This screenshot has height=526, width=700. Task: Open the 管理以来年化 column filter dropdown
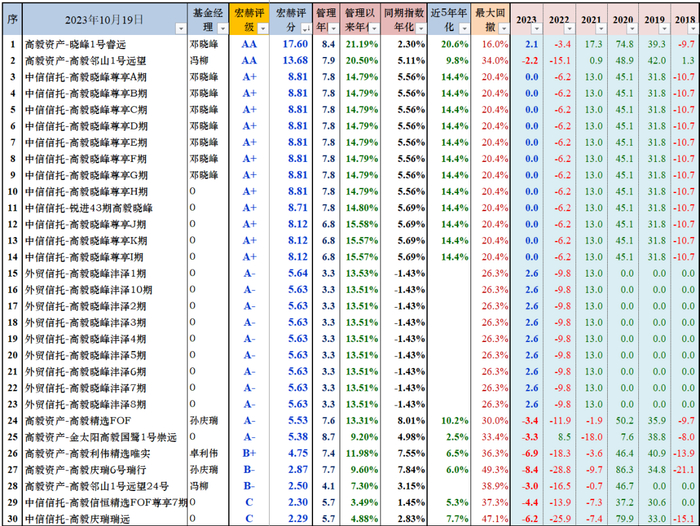click(x=374, y=29)
